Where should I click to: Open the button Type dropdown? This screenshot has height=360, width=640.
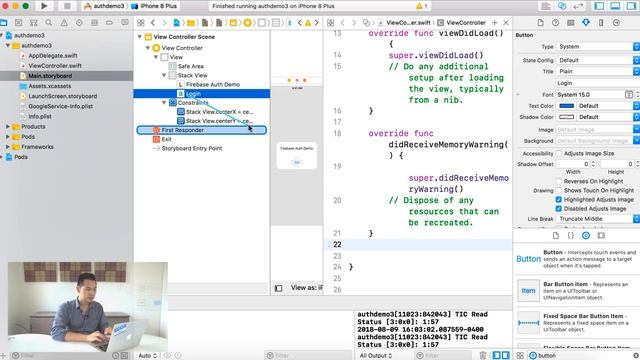pos(598,47)
